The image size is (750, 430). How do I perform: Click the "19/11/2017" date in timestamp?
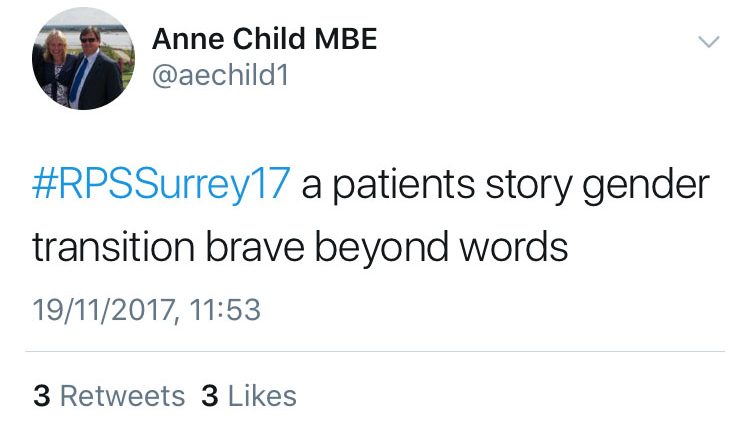(102, 310)
